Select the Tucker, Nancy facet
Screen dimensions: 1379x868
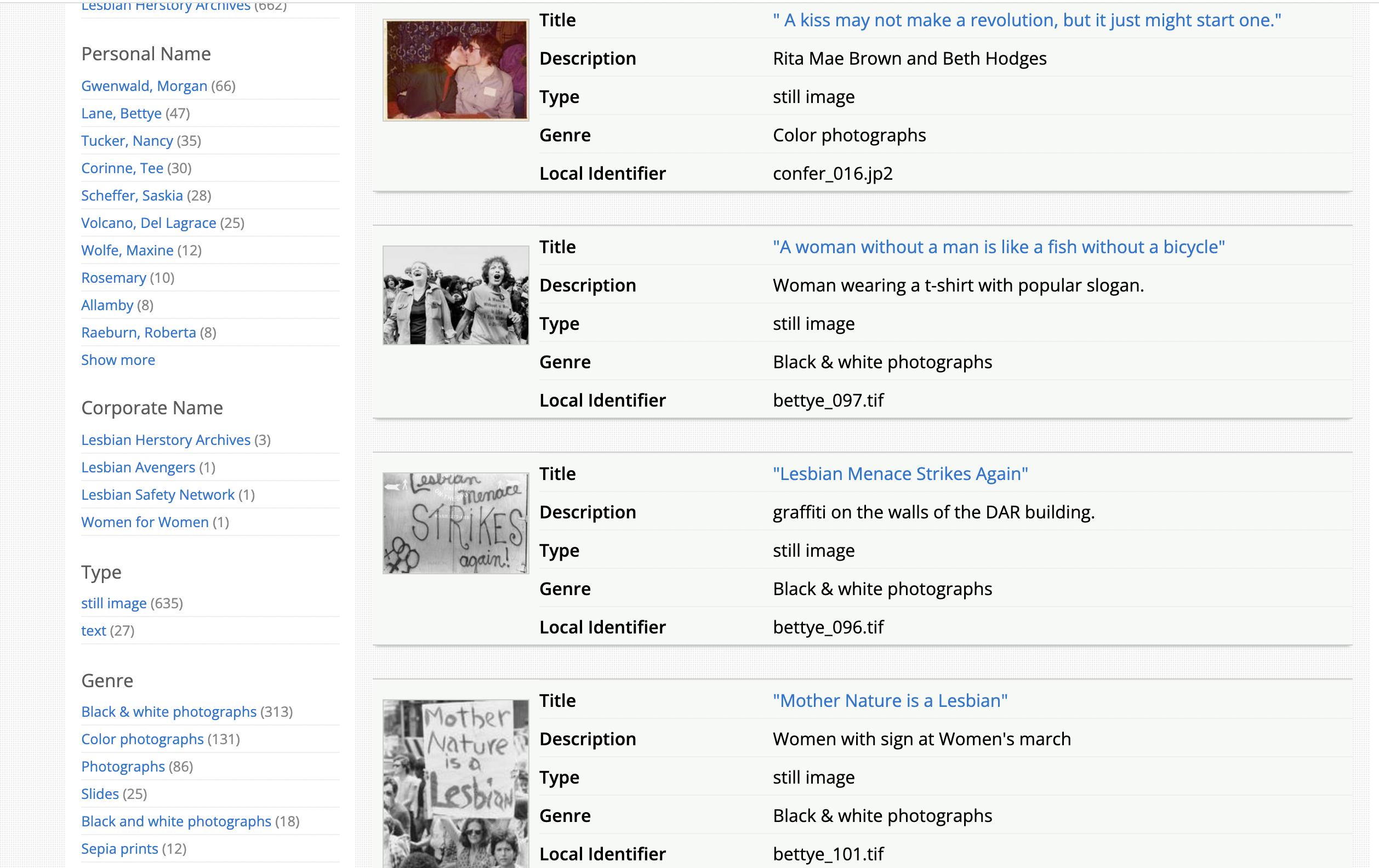[x=127, y=141]
